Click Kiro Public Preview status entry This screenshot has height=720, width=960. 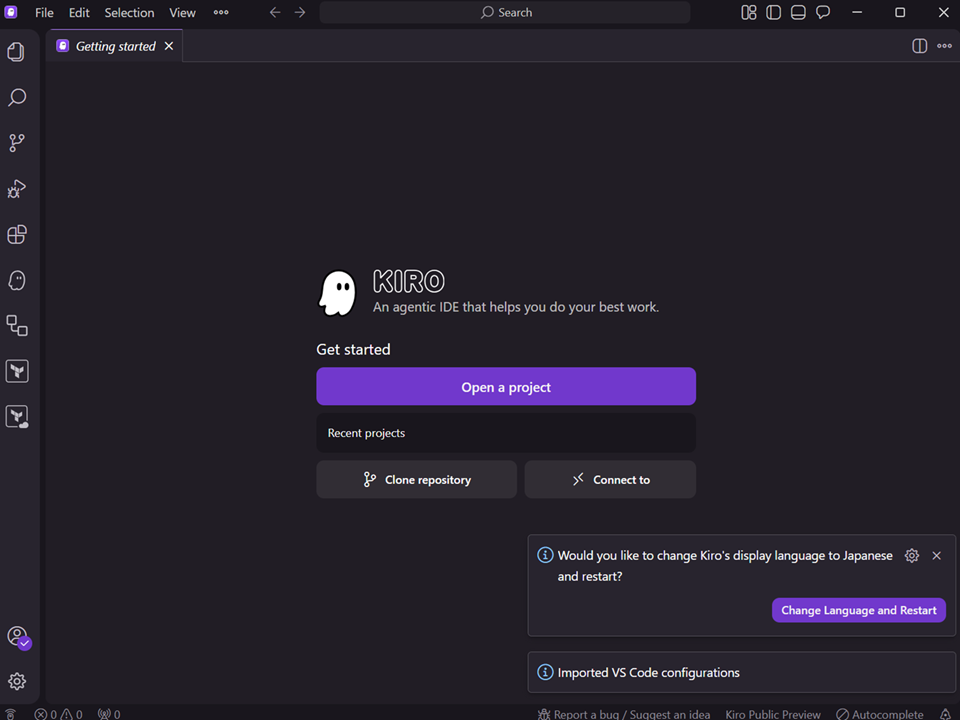773,714
